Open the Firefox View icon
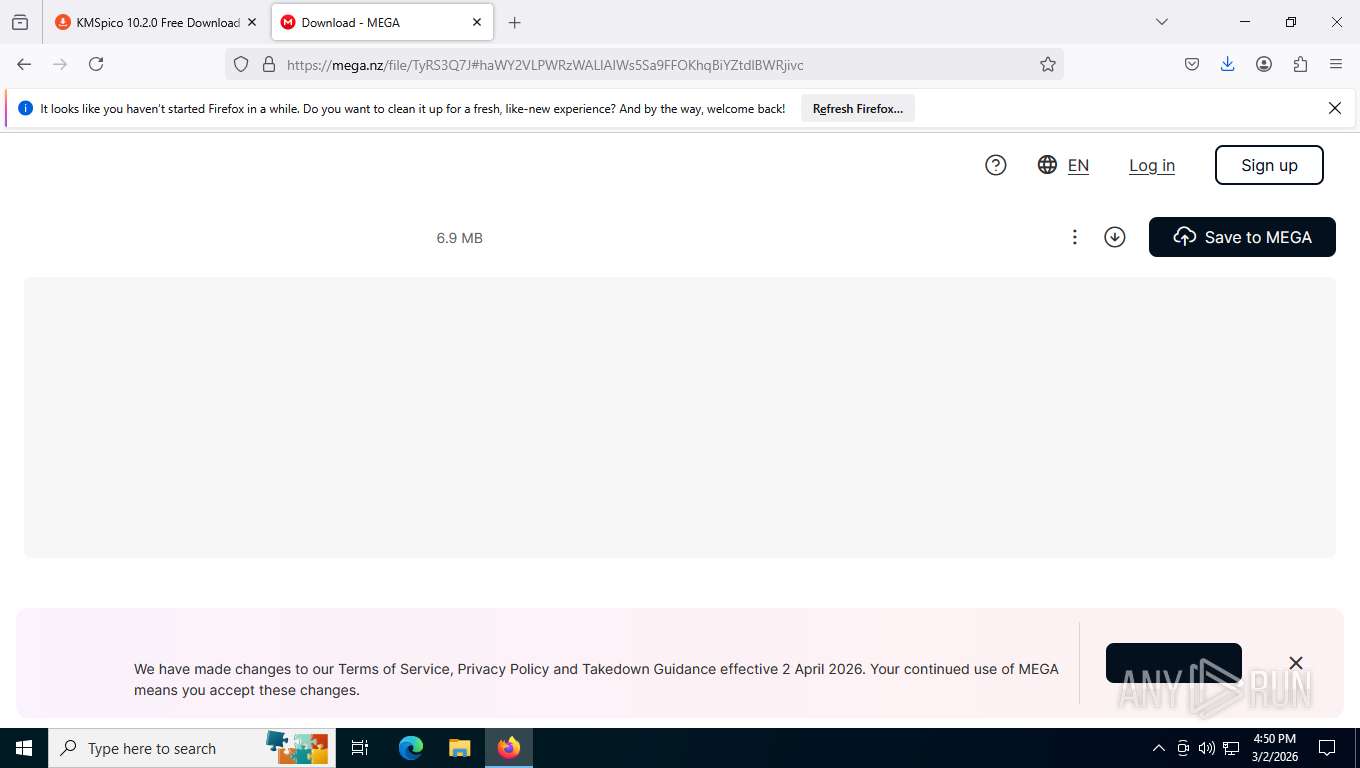This screenshot has width=1360, height=768. [x=20, y=22]
